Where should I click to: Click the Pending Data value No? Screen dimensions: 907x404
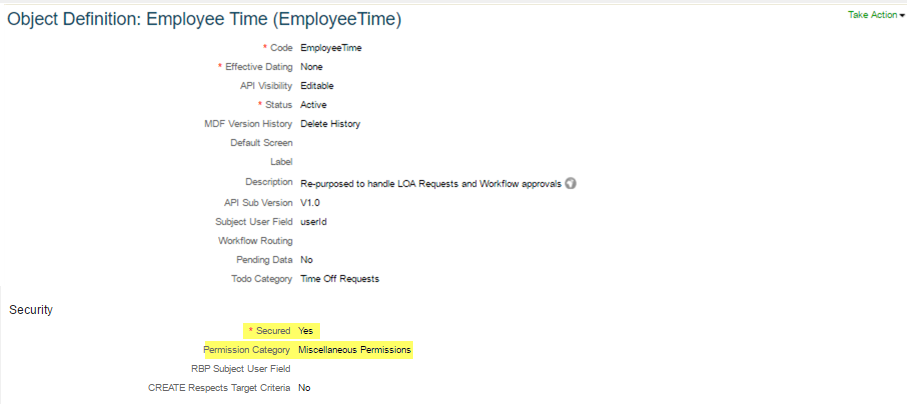[x=307, y=259]
